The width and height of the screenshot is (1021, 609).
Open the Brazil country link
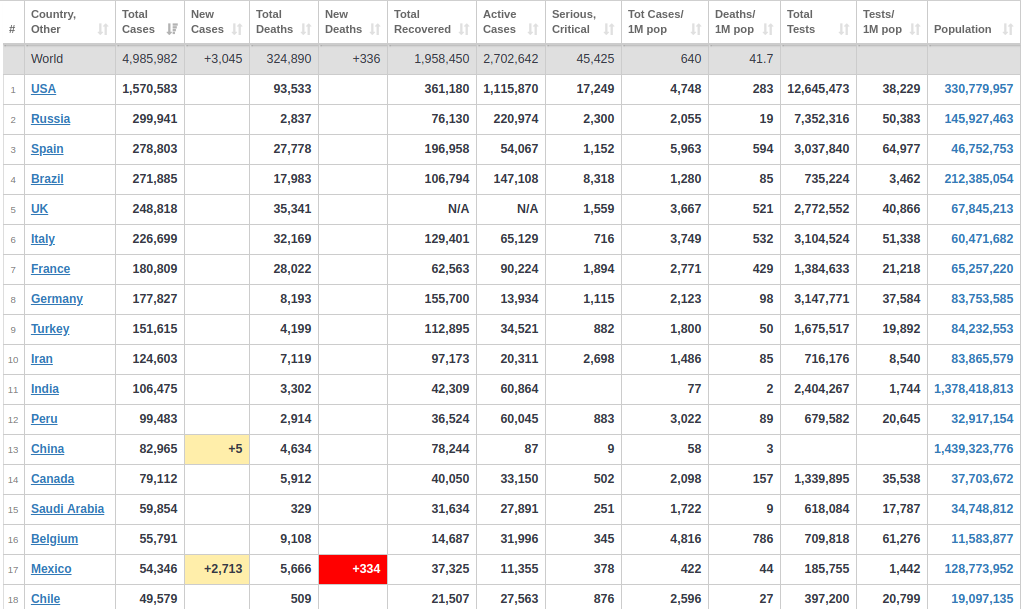pyautogui.click(x=48, y=179)
